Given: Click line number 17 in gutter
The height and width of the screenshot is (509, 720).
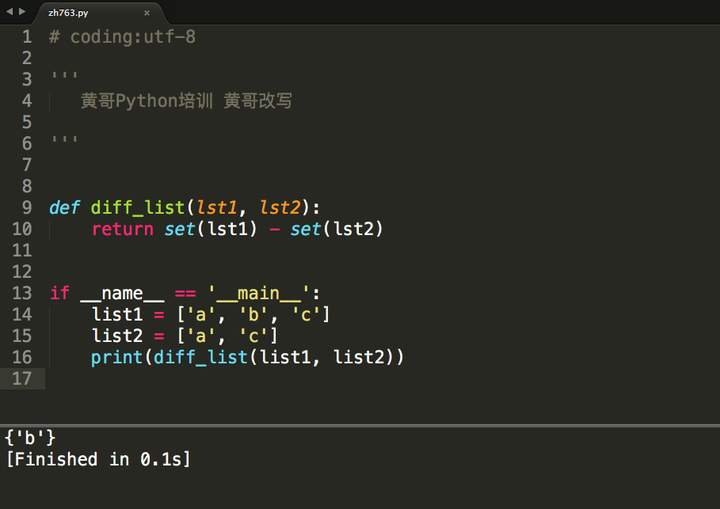Looking at the screenshot, I should pos(21,378).
